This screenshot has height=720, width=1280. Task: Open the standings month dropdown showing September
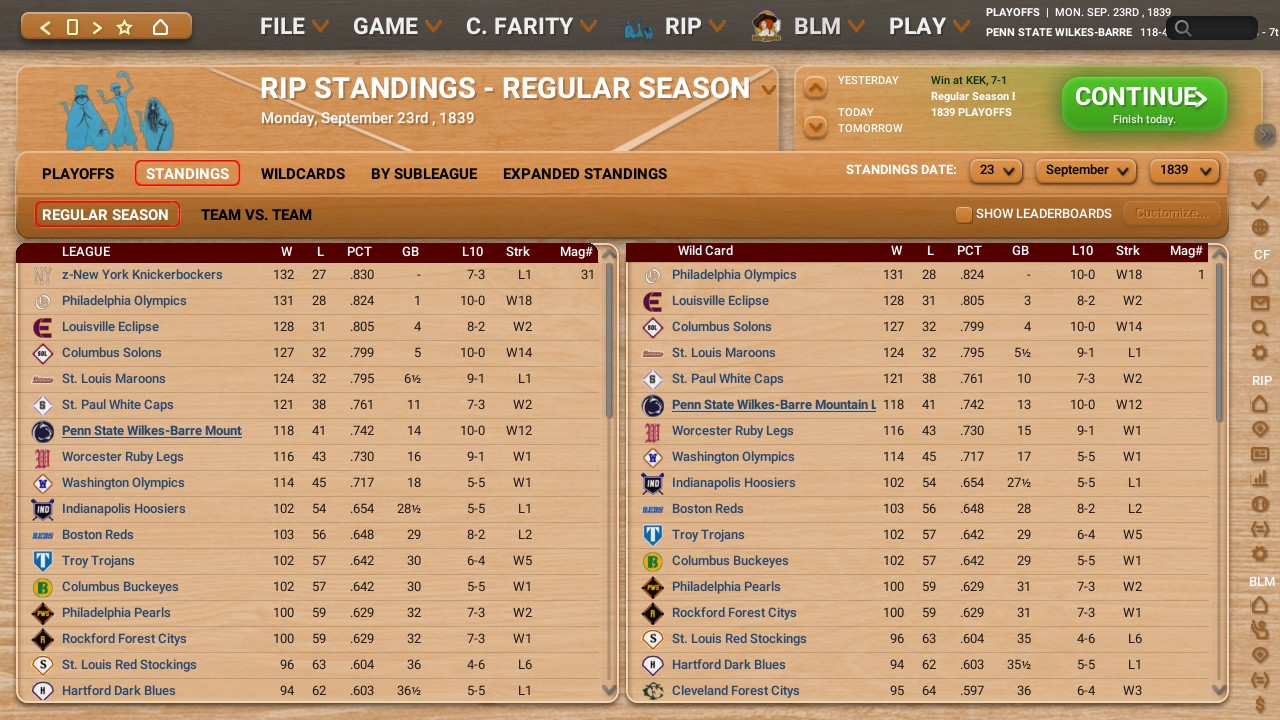coord(1087,170)
